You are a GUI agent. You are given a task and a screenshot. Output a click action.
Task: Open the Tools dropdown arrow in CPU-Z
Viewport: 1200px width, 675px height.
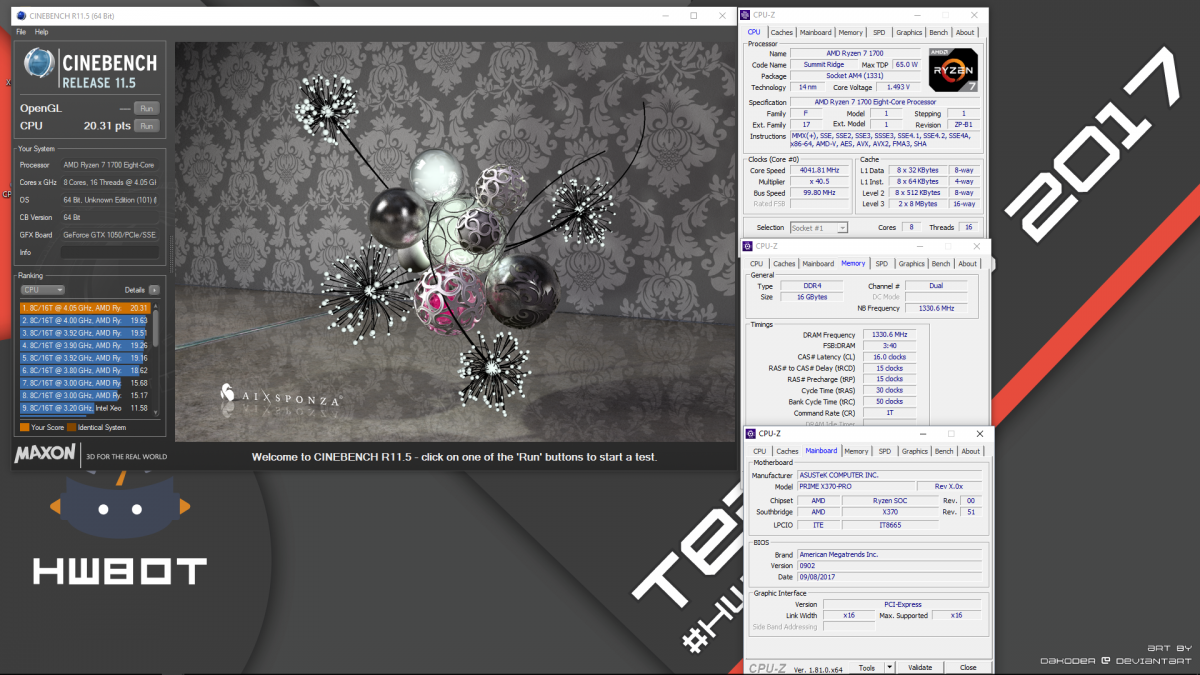click(x=887, y=667)
